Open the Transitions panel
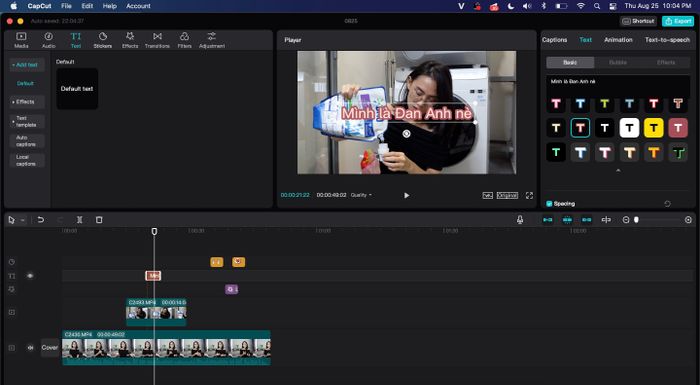The height and width of the screenshot is (385, 700). click(157, 40)
